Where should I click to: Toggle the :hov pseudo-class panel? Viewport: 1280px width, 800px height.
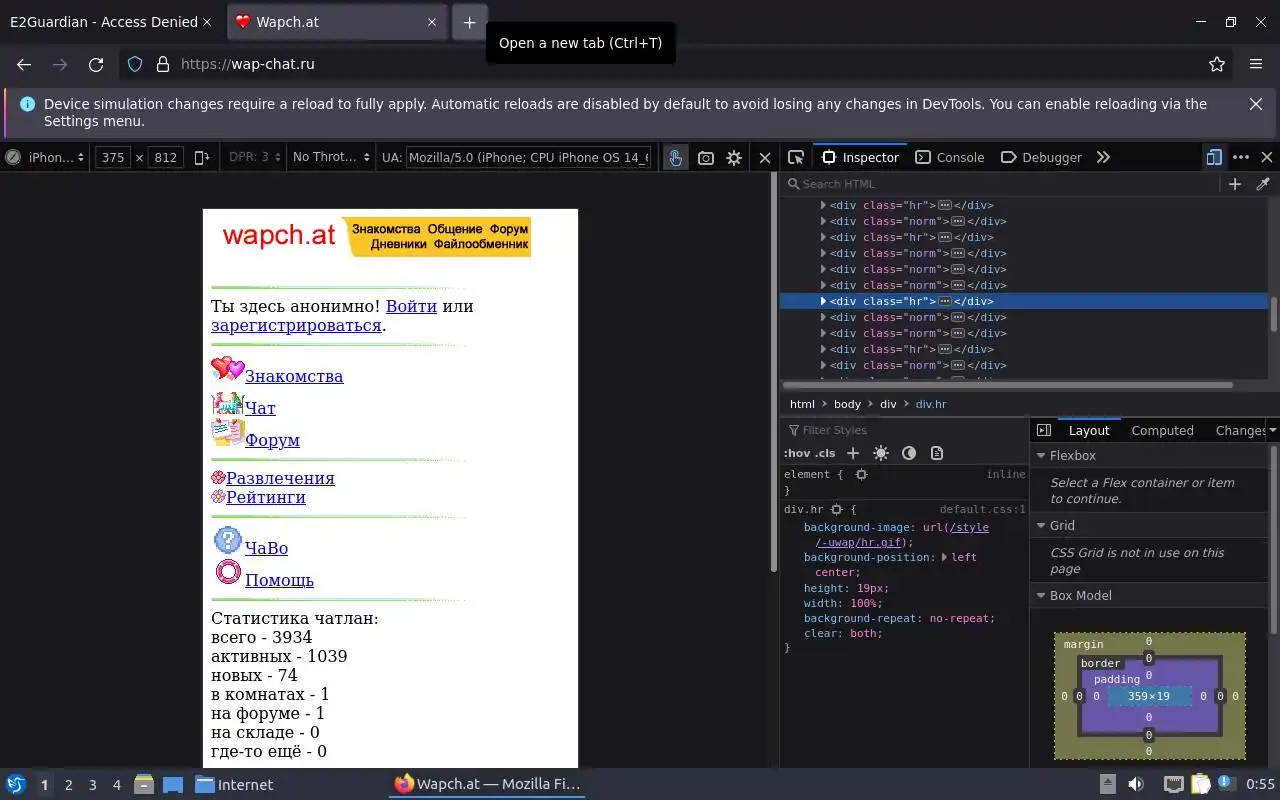(x=796, y=453)
